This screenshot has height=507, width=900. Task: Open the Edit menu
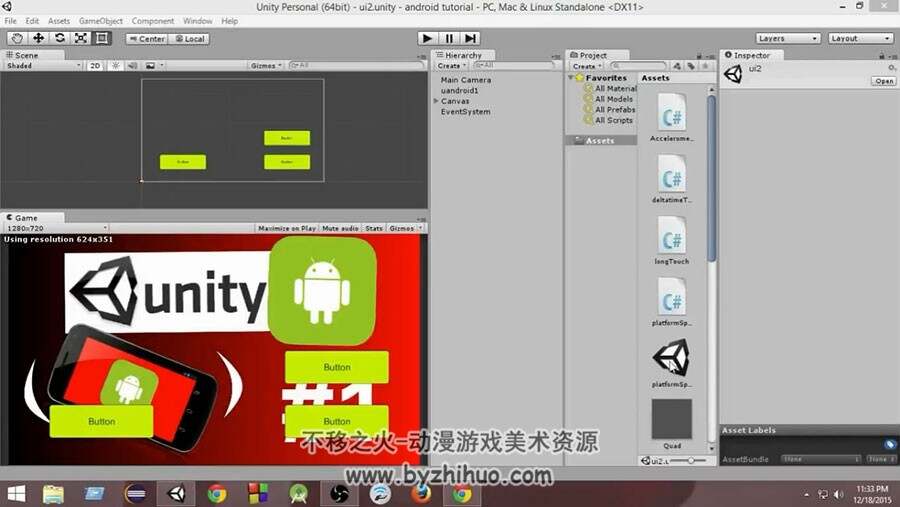click(32, 21)
